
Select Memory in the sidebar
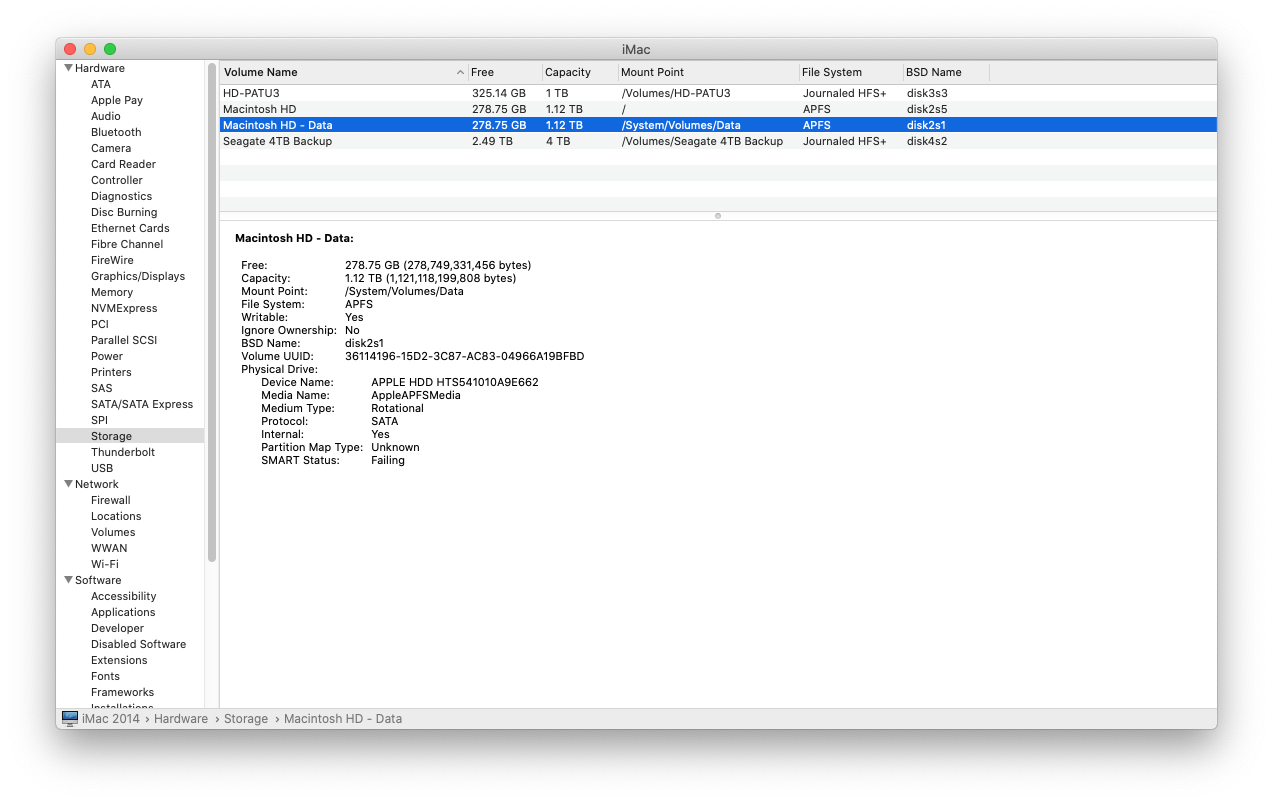(112, 292)
